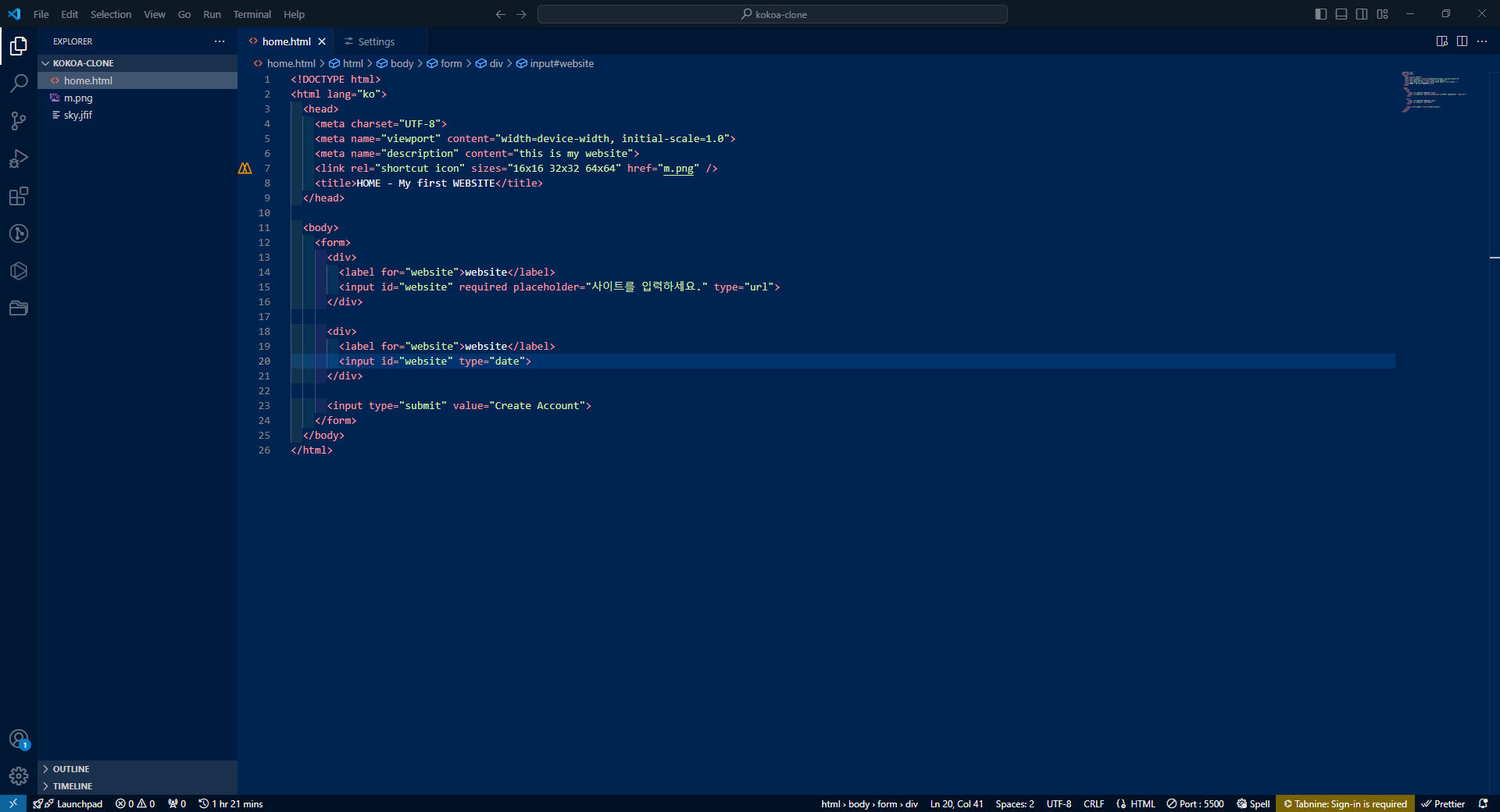Click the input#website breadcrumb segment
The height and width of the screenshot is (812, 1500).
point(555,63)
